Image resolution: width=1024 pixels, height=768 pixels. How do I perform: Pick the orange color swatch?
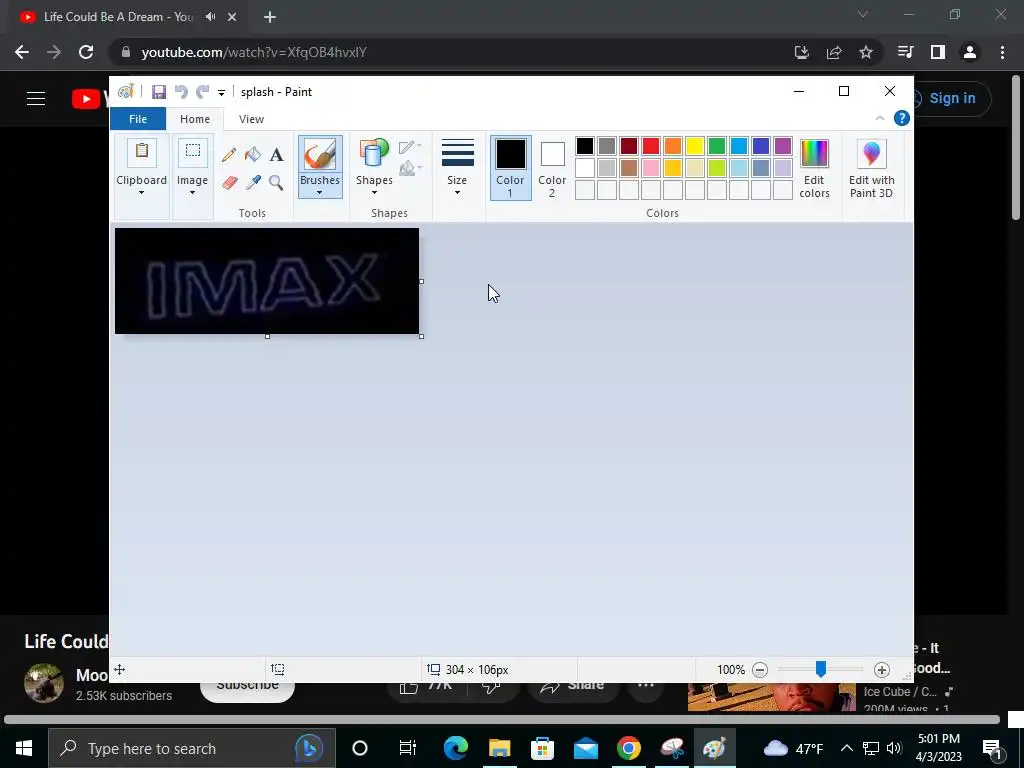[673, 146]
